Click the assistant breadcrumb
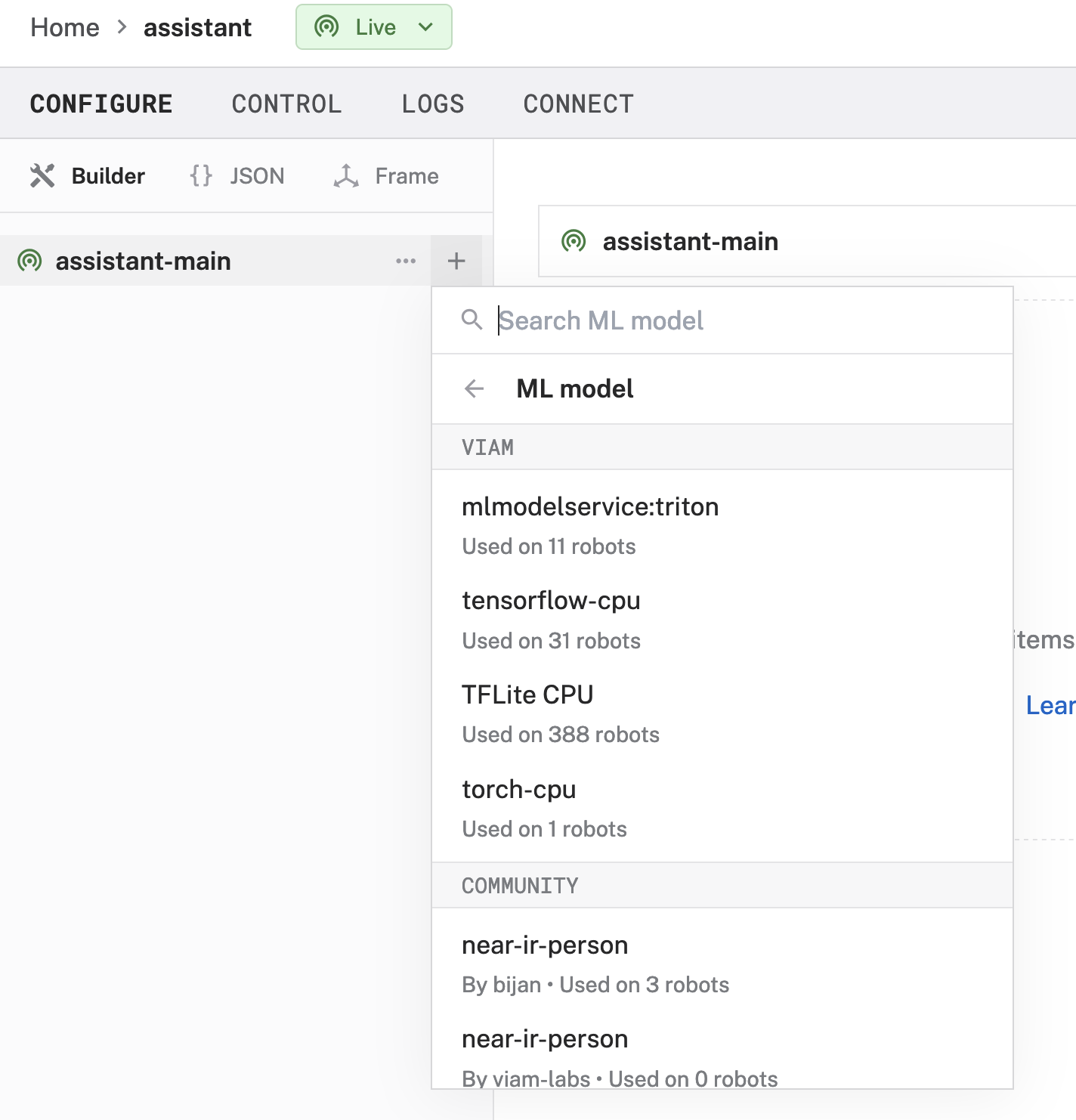Image resolution: width=1076 pixels, height=1120 pixels. (x=198, y=27)
